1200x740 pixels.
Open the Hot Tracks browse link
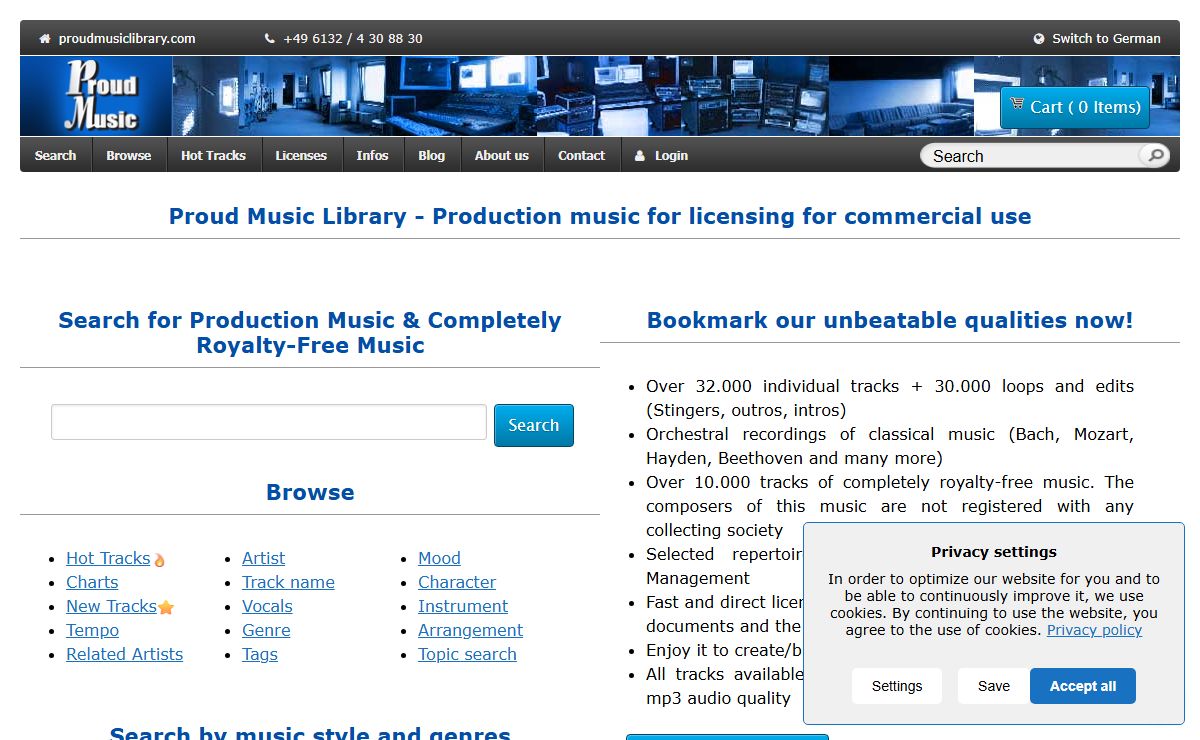click(x=108, y=558)
